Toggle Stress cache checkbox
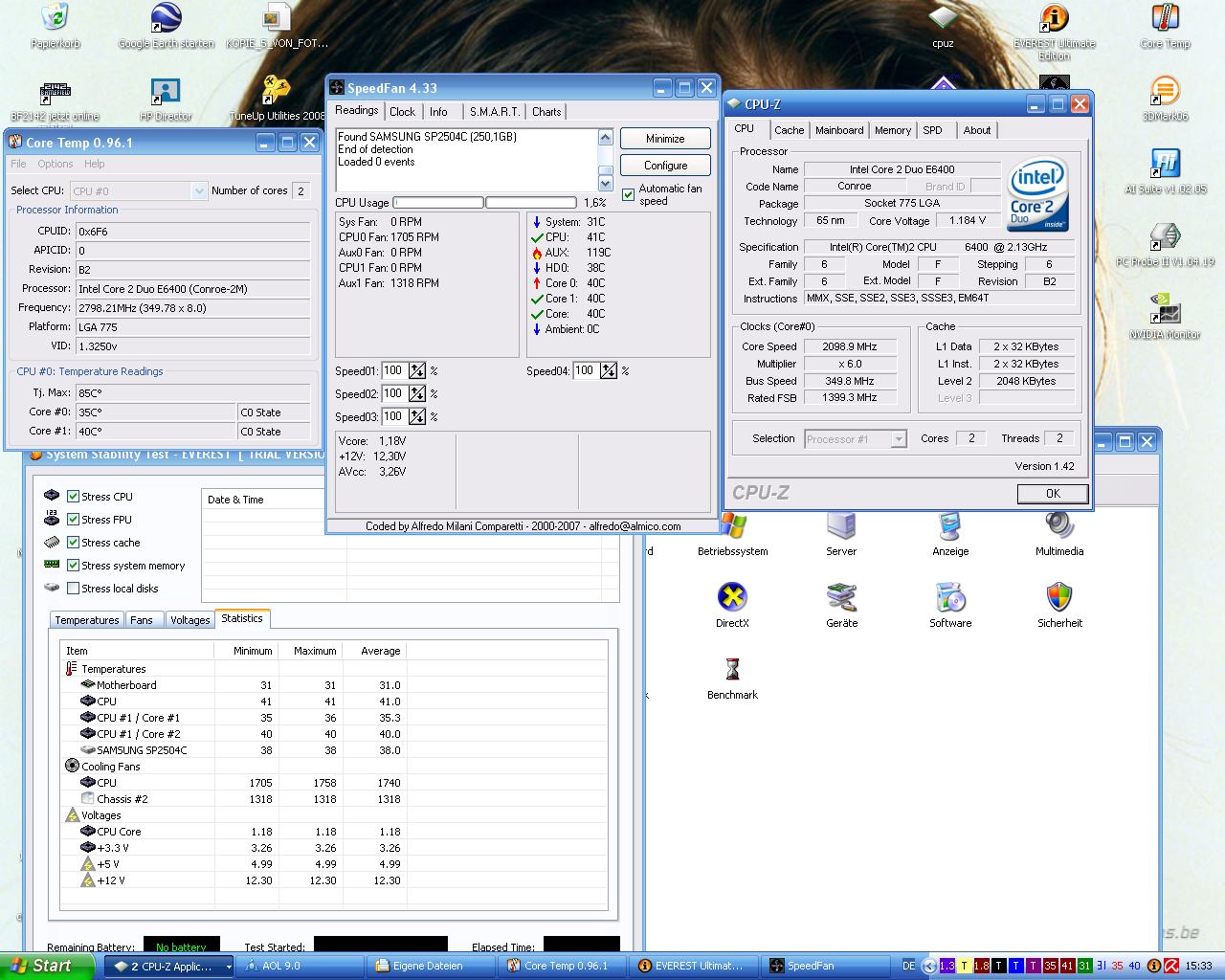The height and width of the screenshot is (980, 1225). point(73,542)
